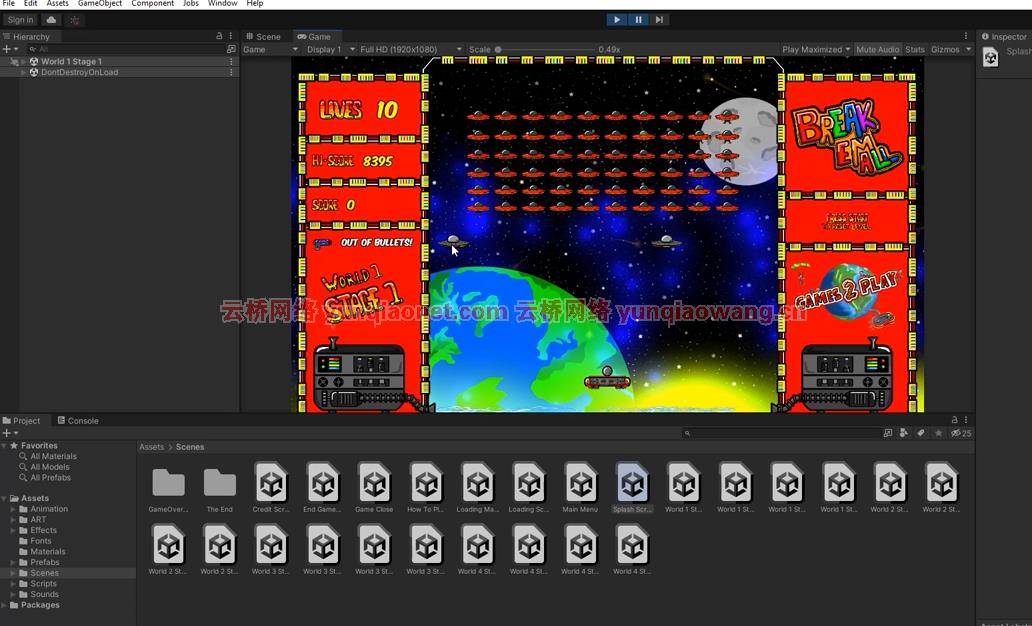Select the Scripts folder

pyautogui.click(x=43, y=584)
